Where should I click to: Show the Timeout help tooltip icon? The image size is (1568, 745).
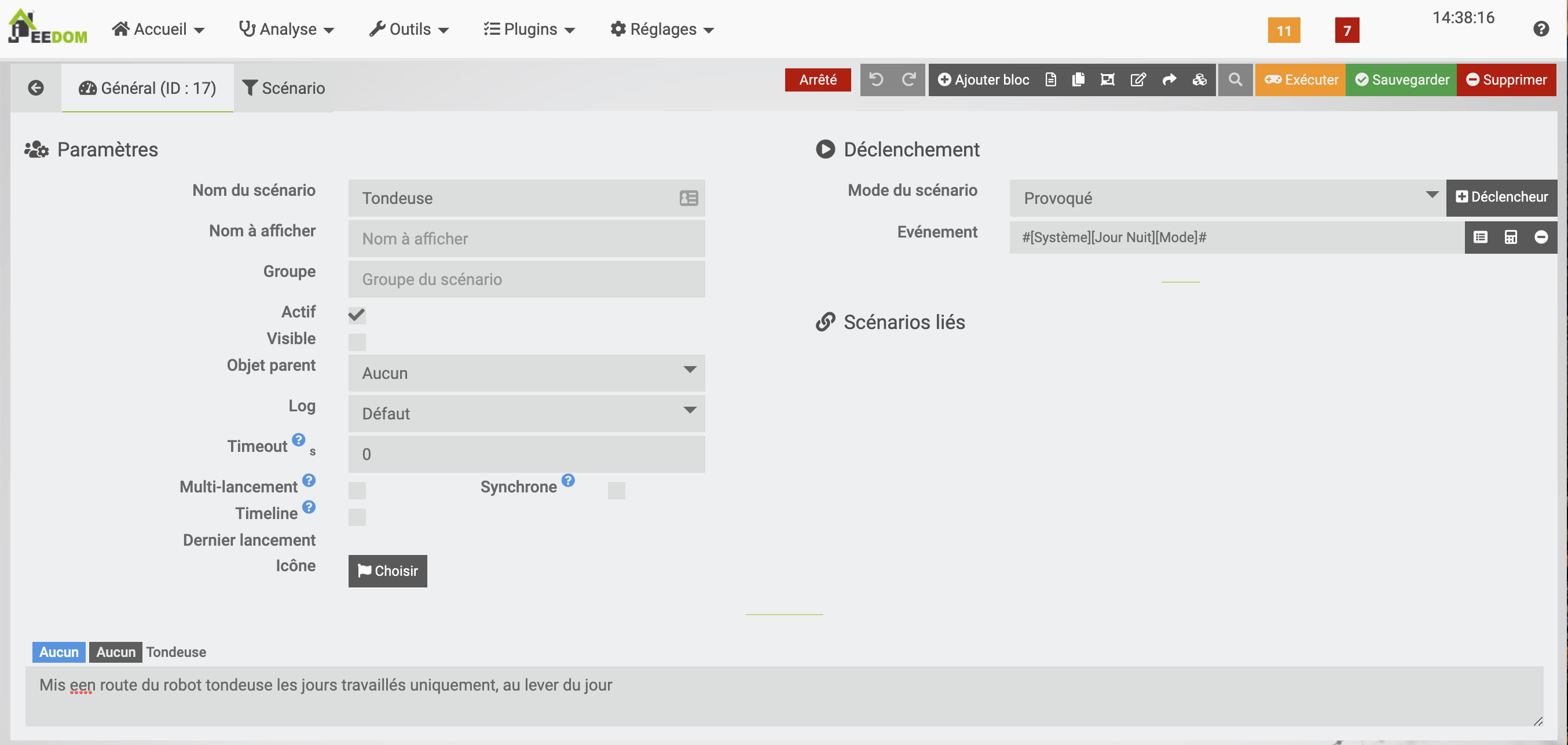[x=298, y=439]
